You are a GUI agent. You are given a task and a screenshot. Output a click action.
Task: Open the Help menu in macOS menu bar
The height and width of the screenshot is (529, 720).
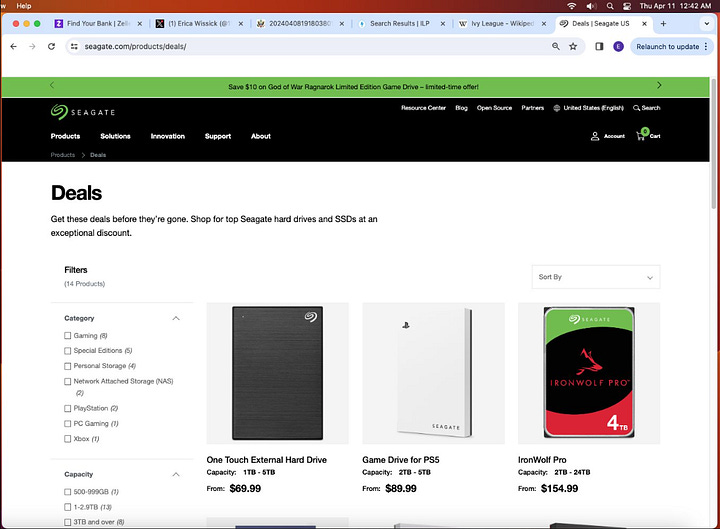[x=24, y=6]
